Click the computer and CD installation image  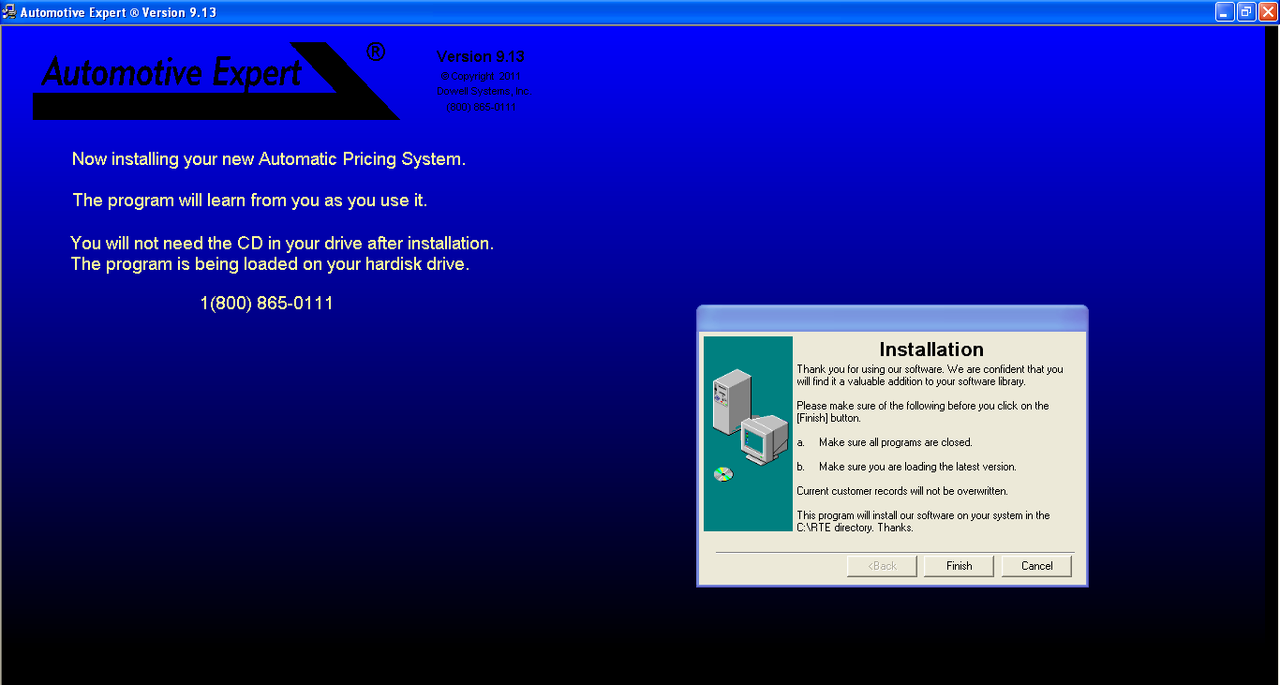(x=748, y=433)
